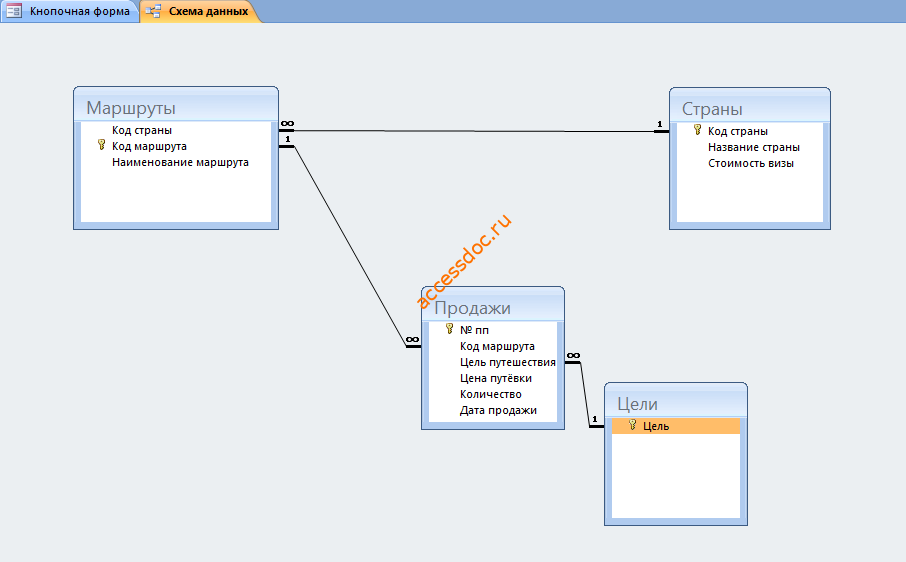
Task: Select the Страны table title bar
Action: tap(749, 107)
